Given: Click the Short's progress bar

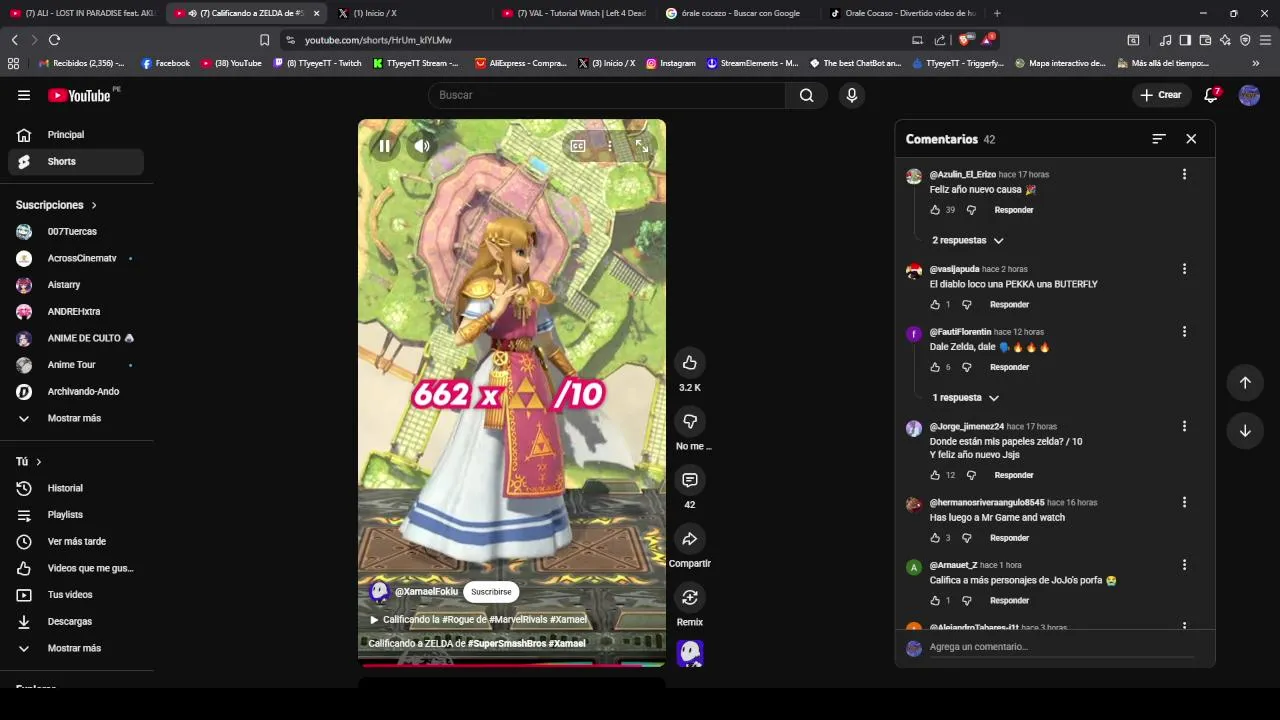Looking at the screenshot, I should coord(512,664).
